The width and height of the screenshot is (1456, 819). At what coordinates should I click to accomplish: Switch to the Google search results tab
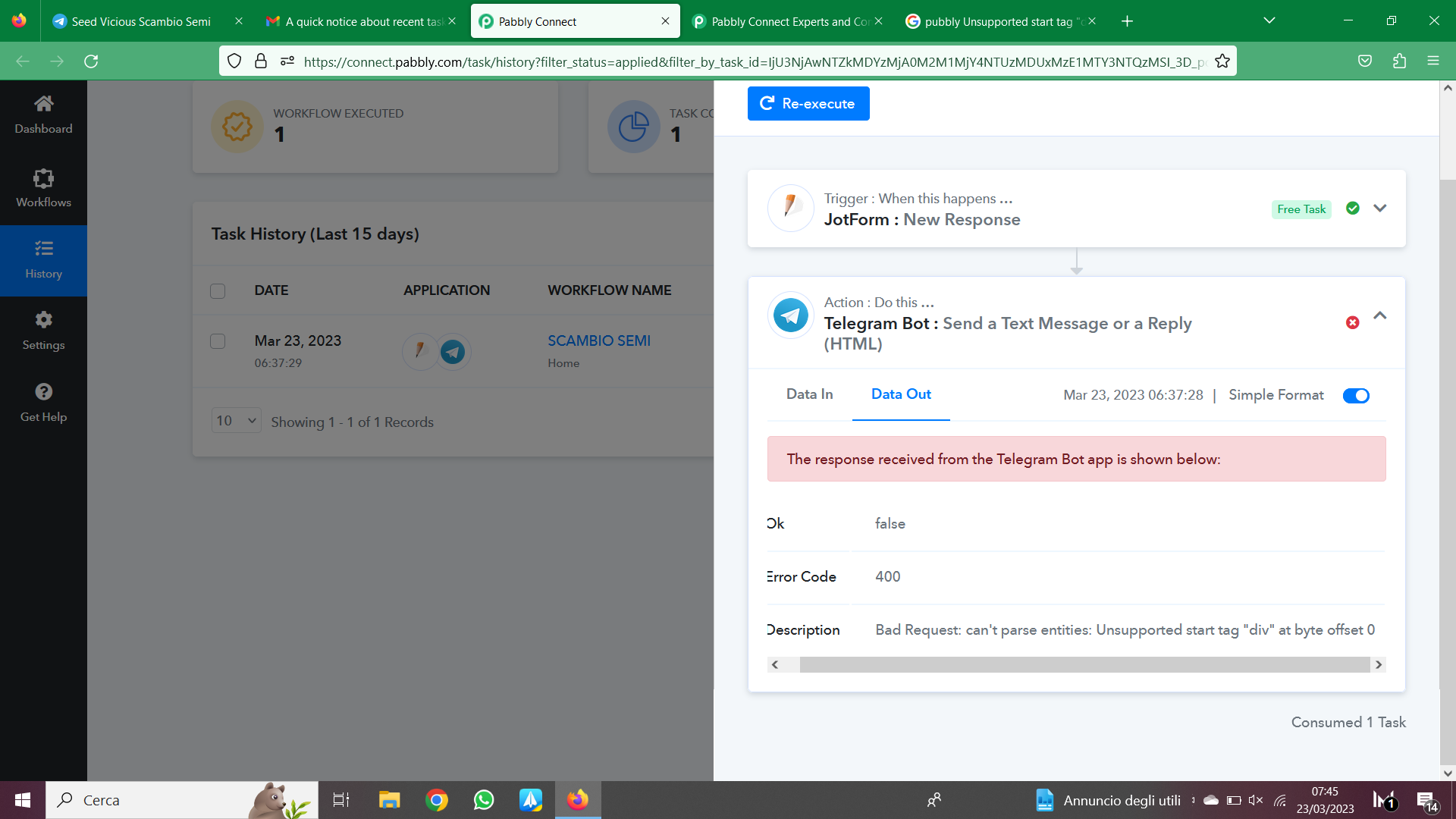coord(1000,21)
